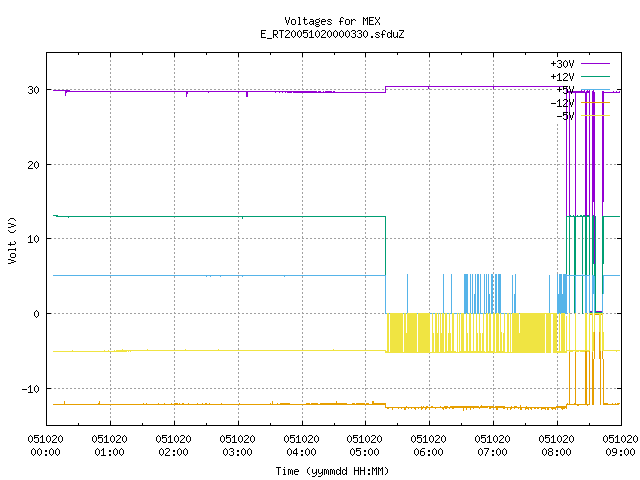This screenshot has height=480, width=640.
Task: Click the x-axis time label "01:00"
Action: 109,452
